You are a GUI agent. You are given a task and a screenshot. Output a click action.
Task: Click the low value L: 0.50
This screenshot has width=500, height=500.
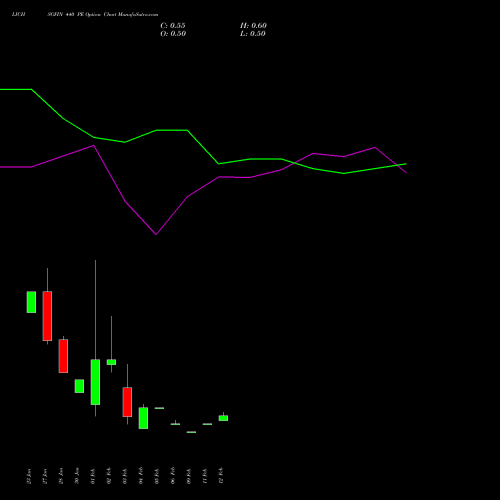(253, 34)
